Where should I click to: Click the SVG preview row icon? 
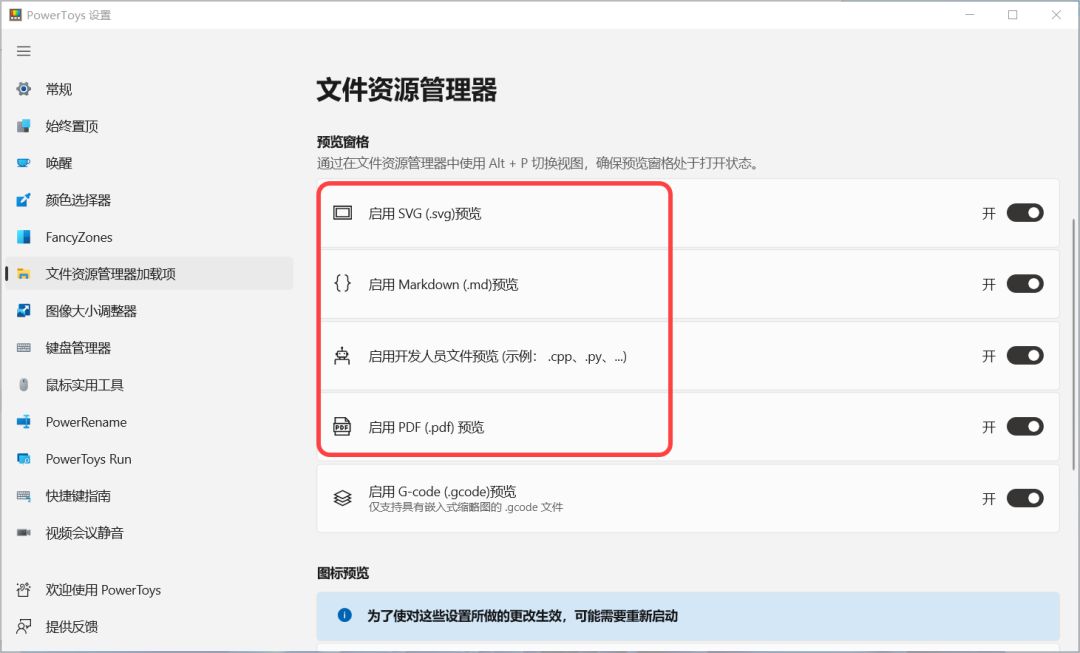pos(342,213)
